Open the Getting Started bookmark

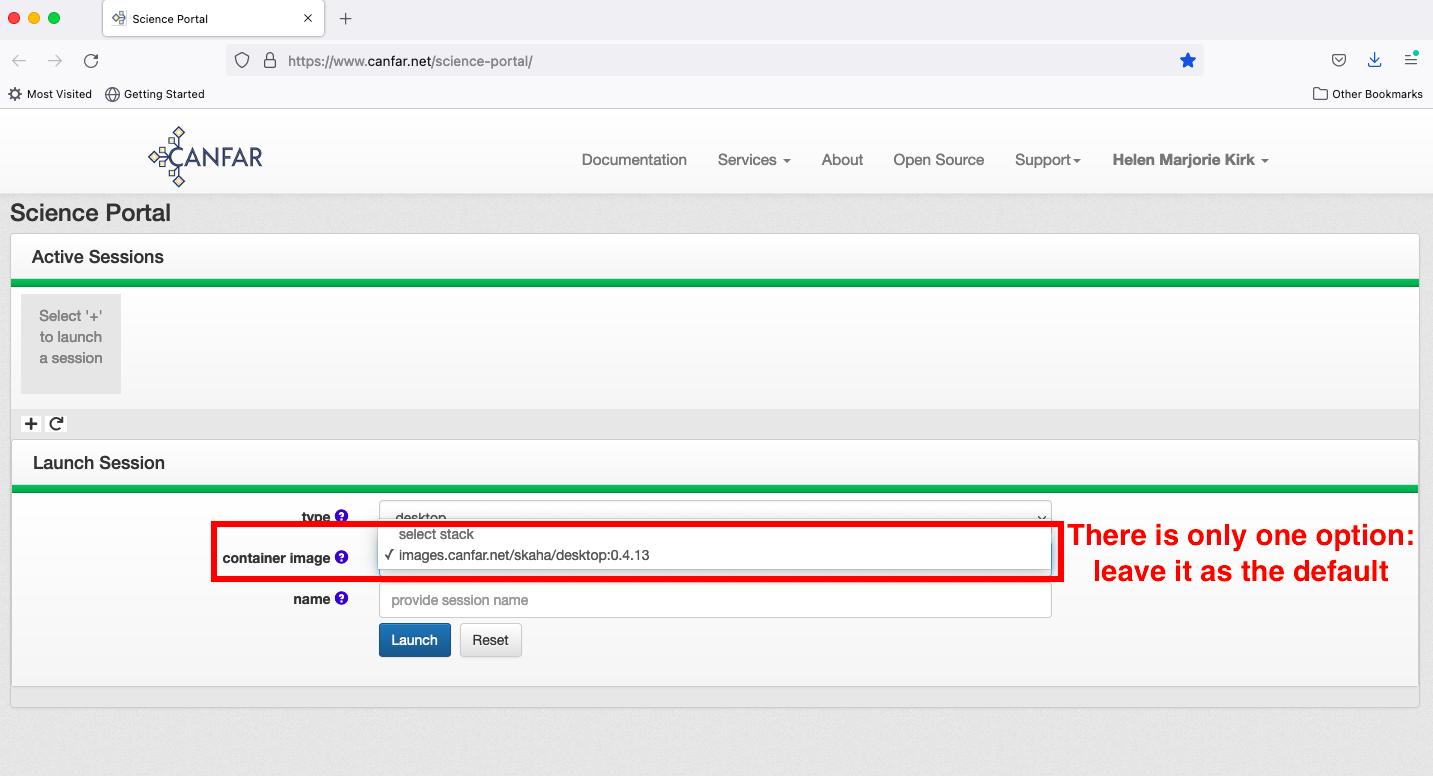[x=155, y=94]
